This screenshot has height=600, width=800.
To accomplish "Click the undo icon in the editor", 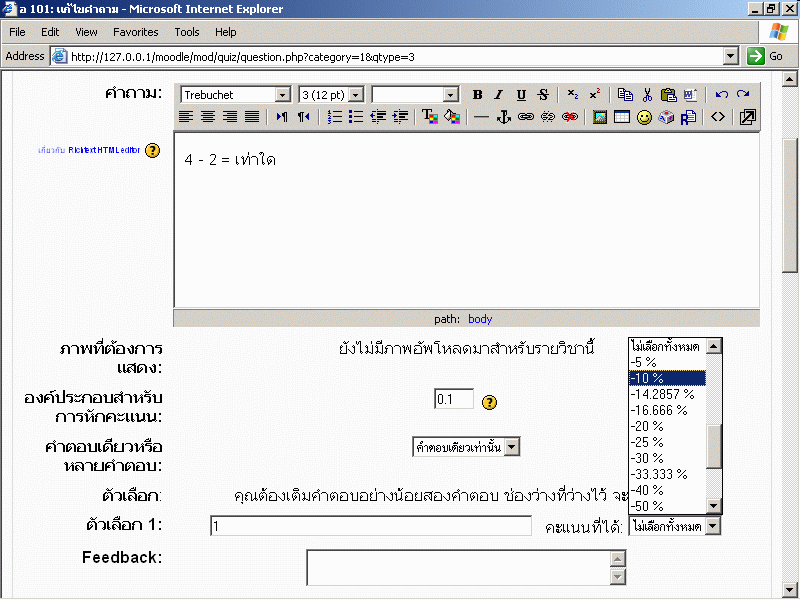I will [x=721, y=95].
